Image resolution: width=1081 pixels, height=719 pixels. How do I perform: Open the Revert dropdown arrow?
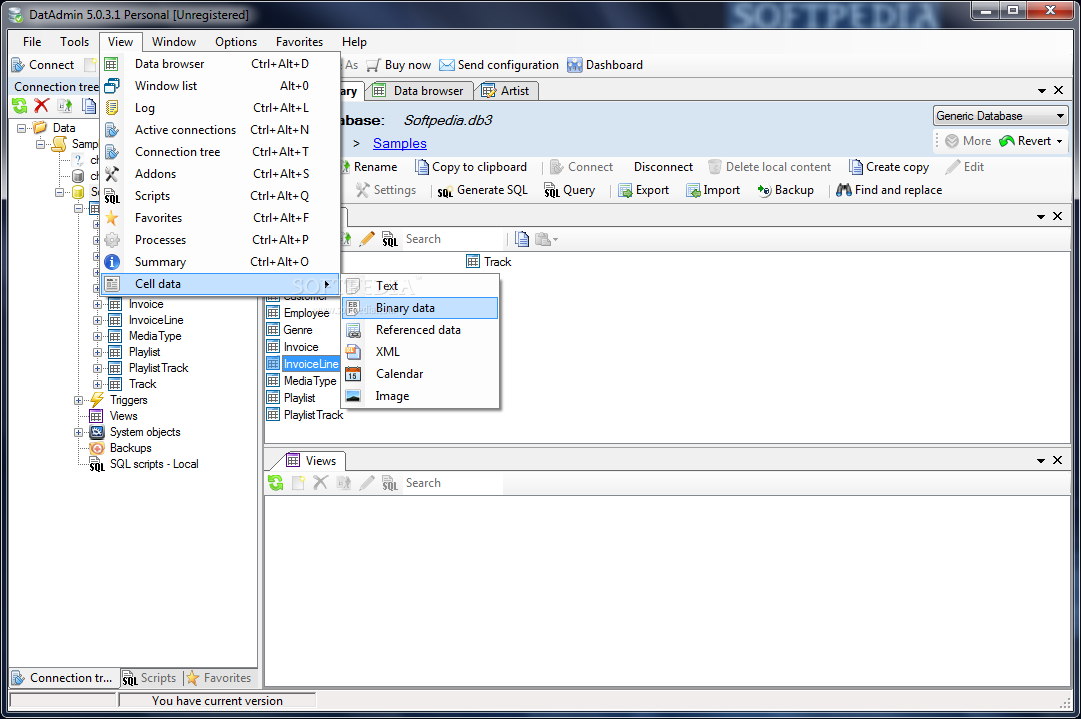point(1060,141)
